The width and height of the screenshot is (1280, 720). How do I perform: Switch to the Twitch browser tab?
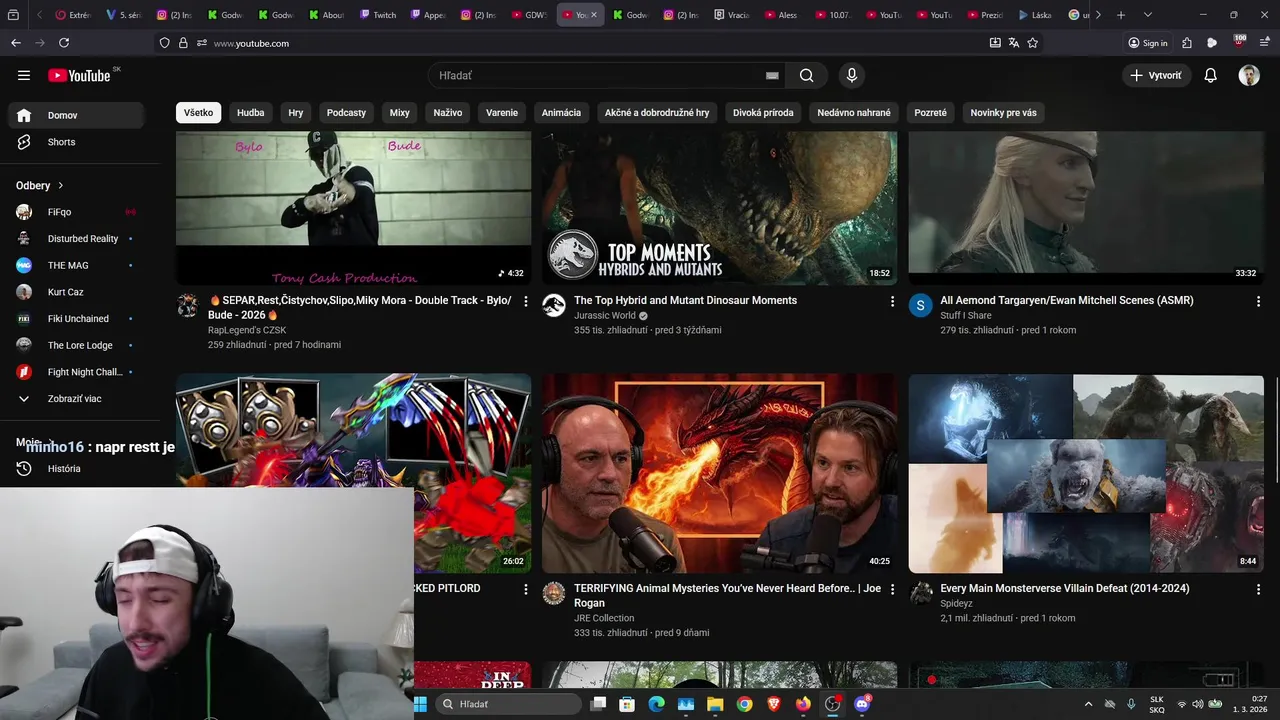point(378,15)
